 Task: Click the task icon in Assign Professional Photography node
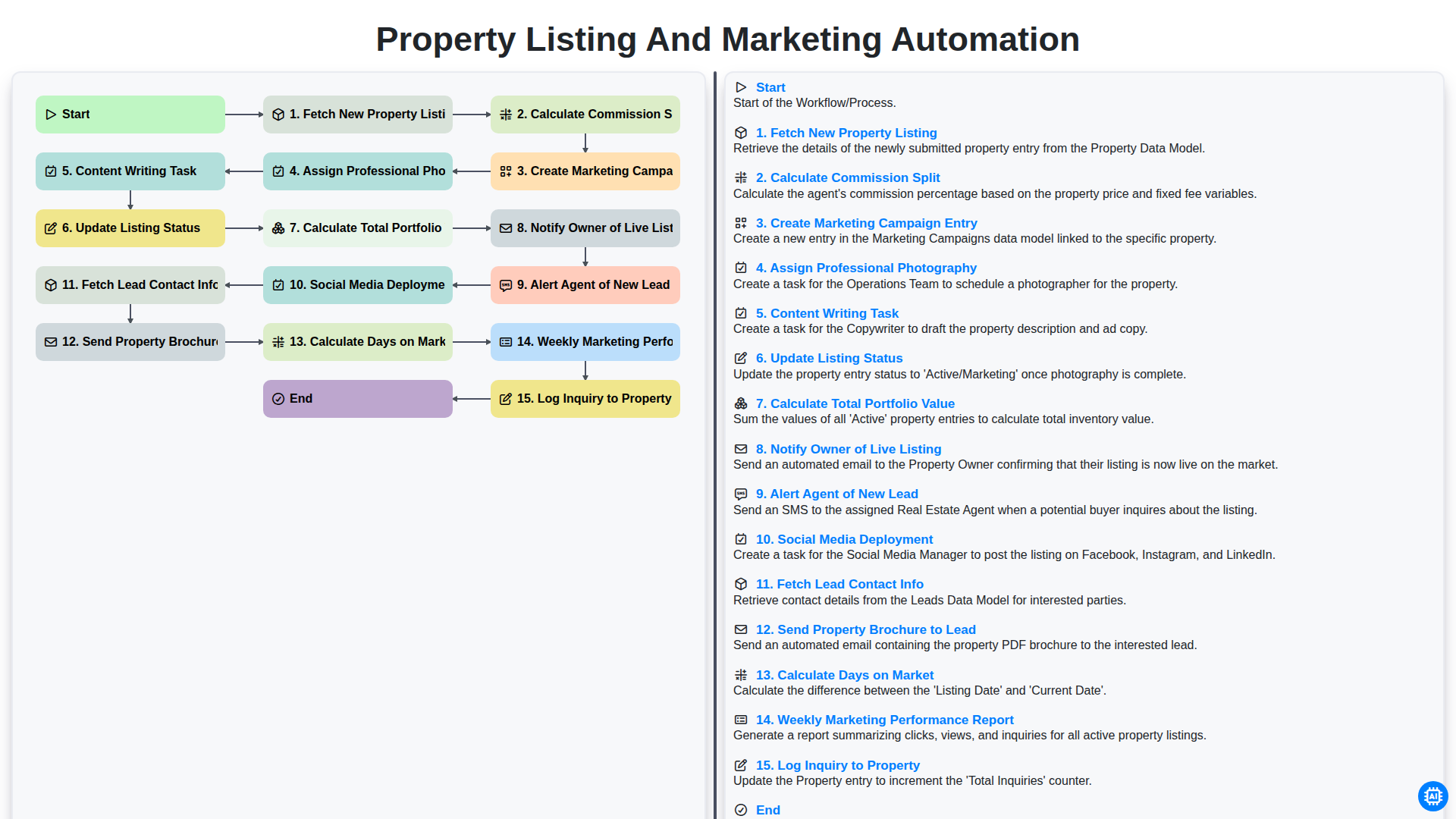278,171
